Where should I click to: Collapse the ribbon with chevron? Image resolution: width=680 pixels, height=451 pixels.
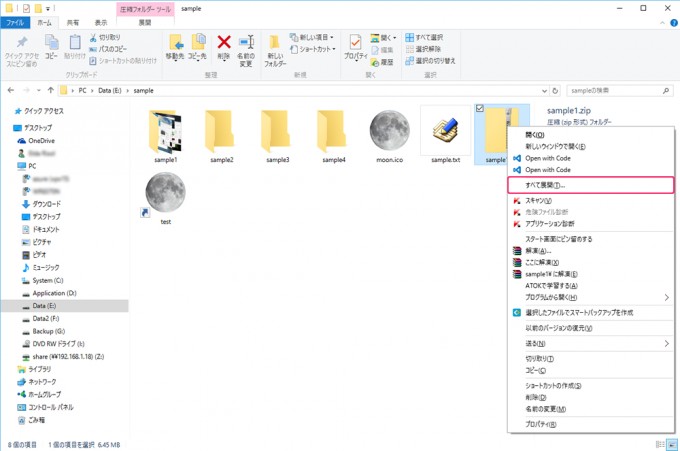click(x=662, y=23)
